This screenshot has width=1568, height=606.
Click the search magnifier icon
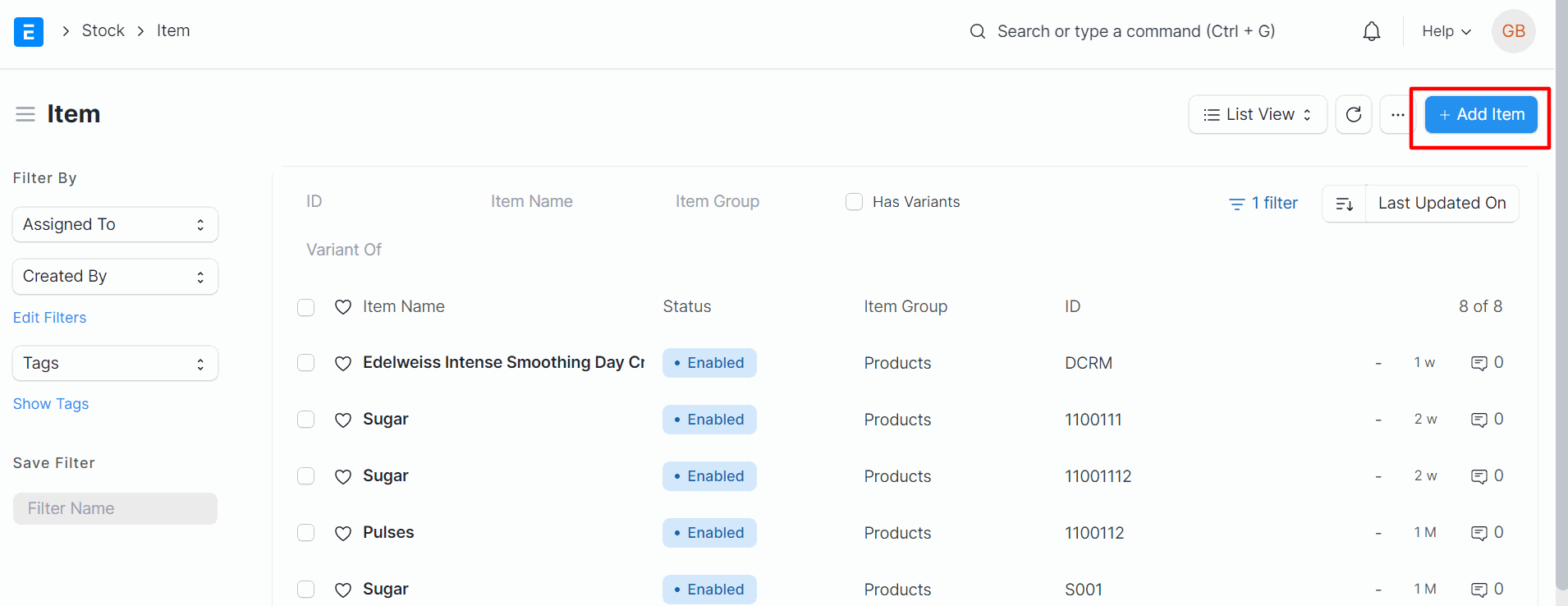[x=977, y=31]
